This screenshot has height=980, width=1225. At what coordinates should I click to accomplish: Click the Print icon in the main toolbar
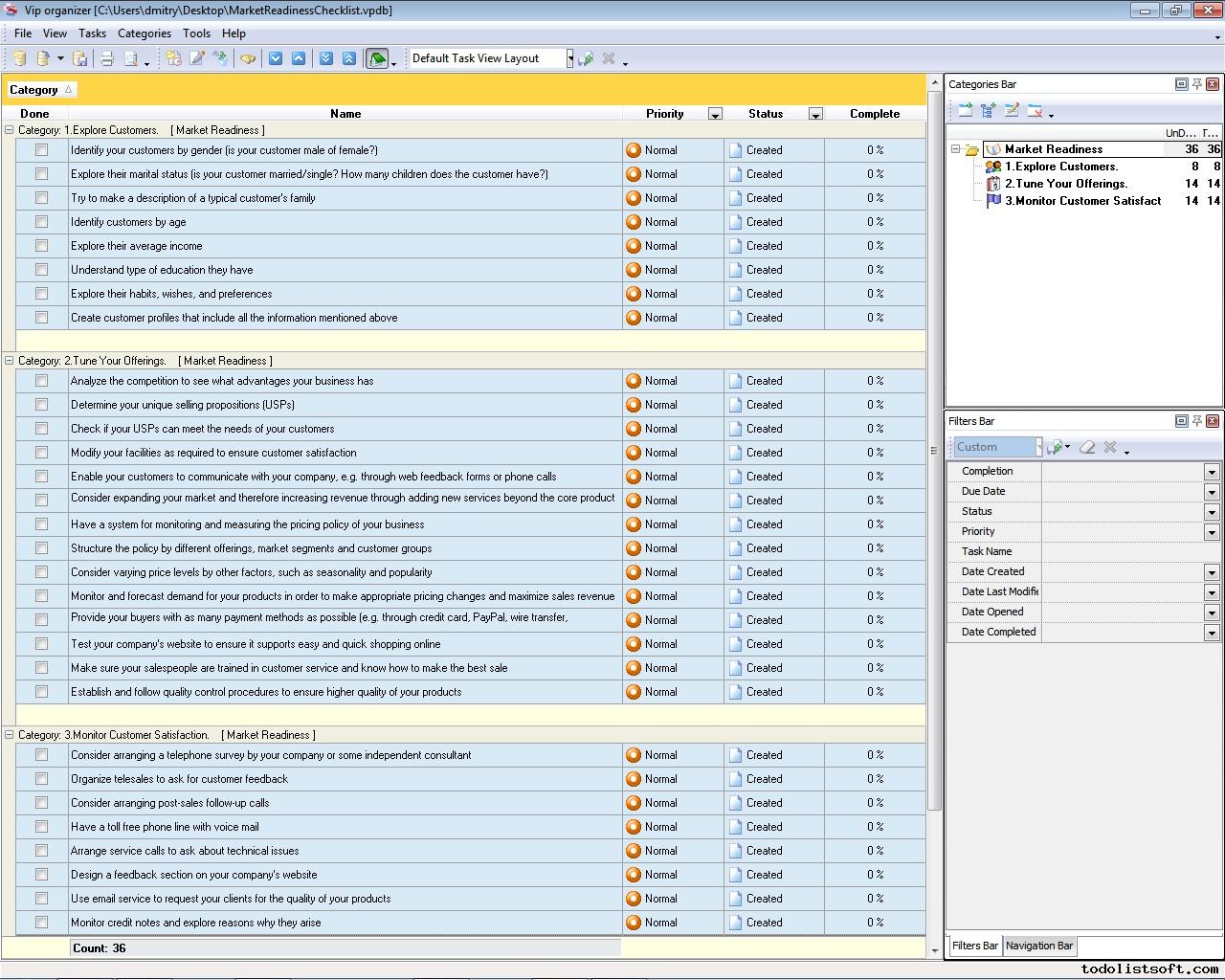pyautogui.click(x=107, y=58)
